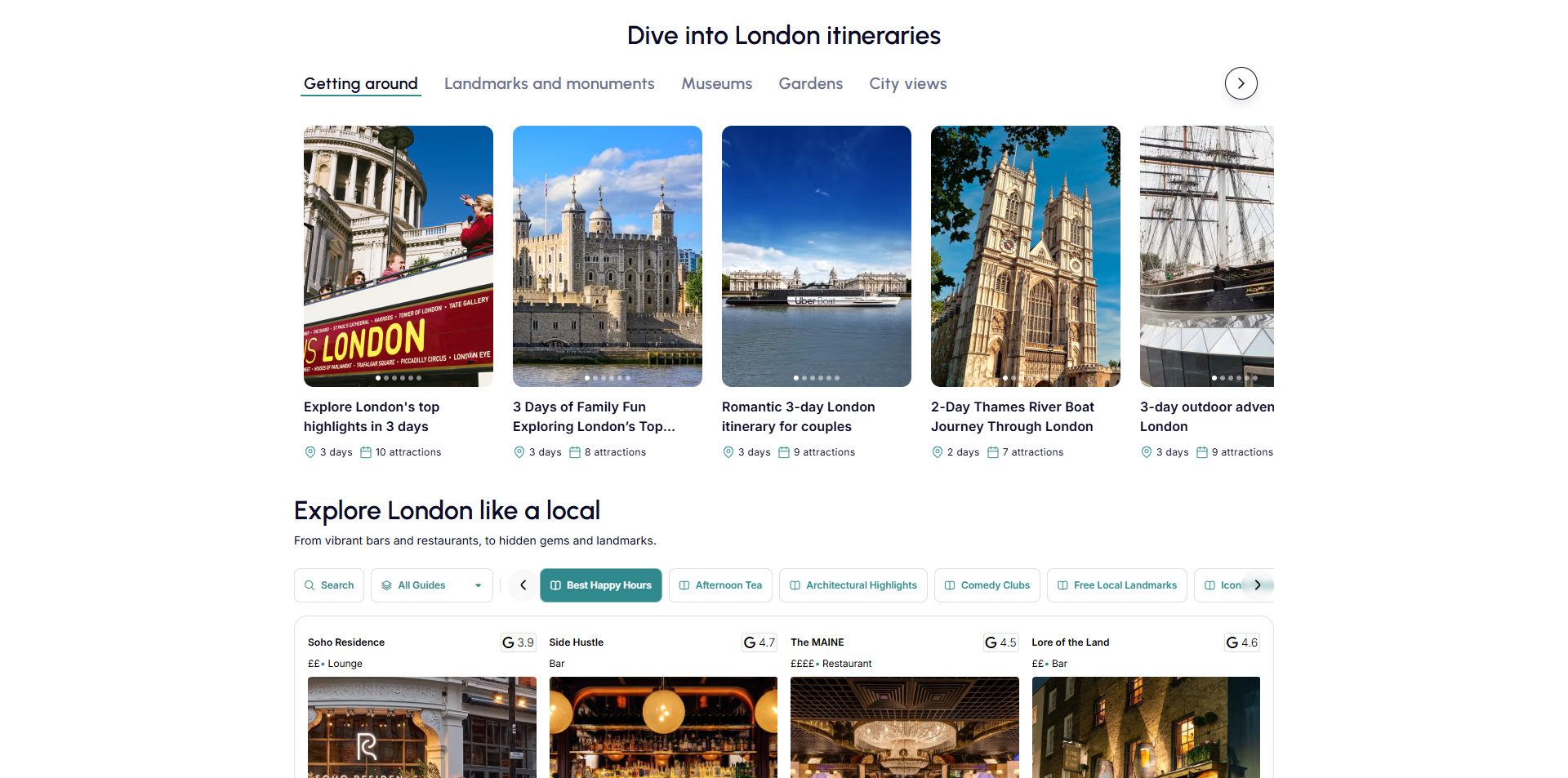Click Google rating 4.7 badge for Side Hustle
The width and height of the screenshot is (1568, 778).
759,642
